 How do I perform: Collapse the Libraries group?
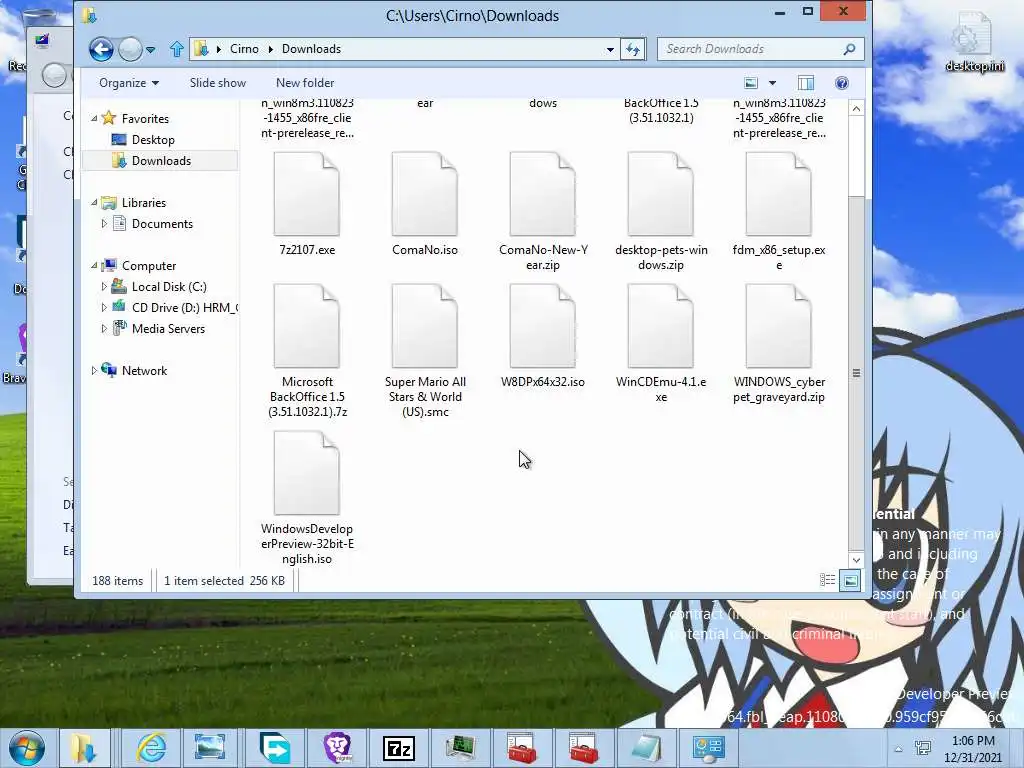pyautogui.click(x=94, y=202)
